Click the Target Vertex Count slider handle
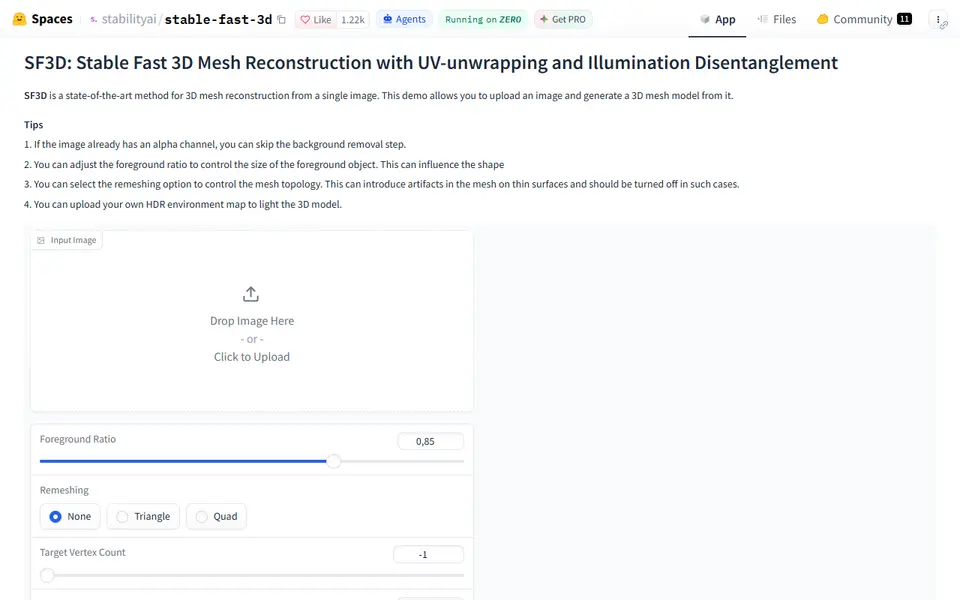The image size is (960, 600). (x=47, y=575)
